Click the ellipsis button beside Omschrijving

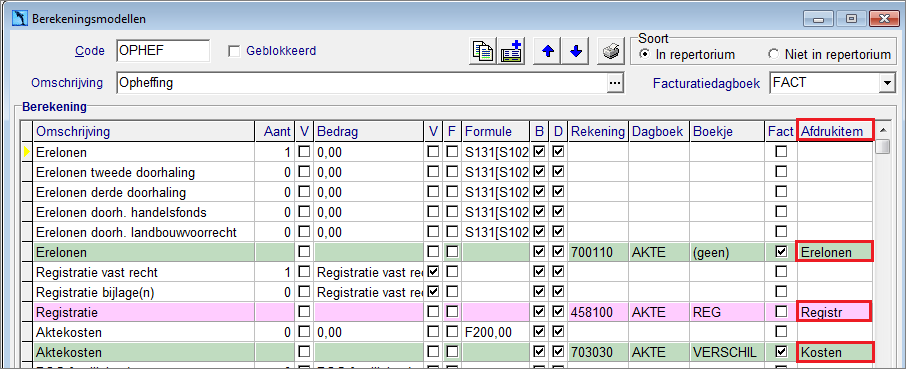[x=615, y=83]
